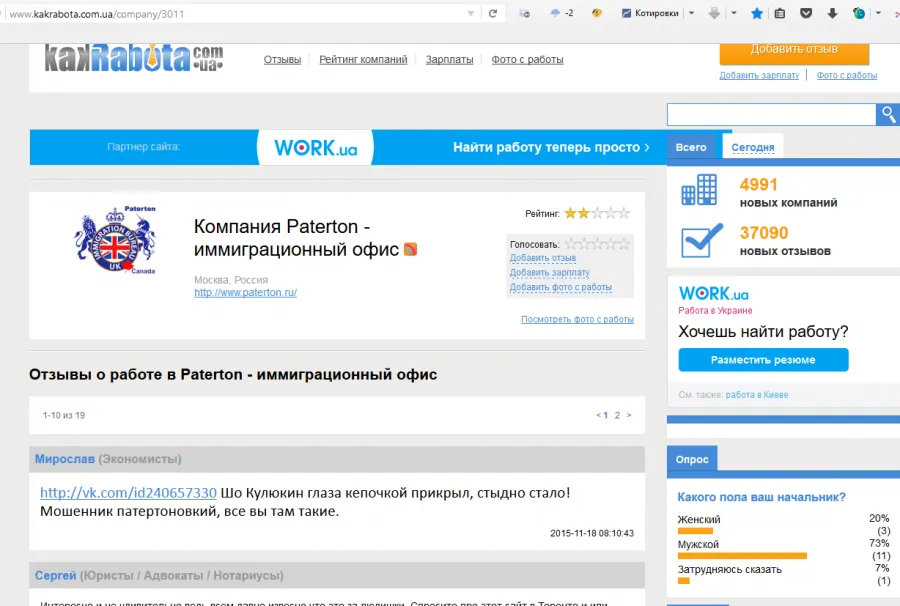The height and width of the screenshot is (606, 900).
Task: Open the Зарплаты menu link
Action: [449, 60]
